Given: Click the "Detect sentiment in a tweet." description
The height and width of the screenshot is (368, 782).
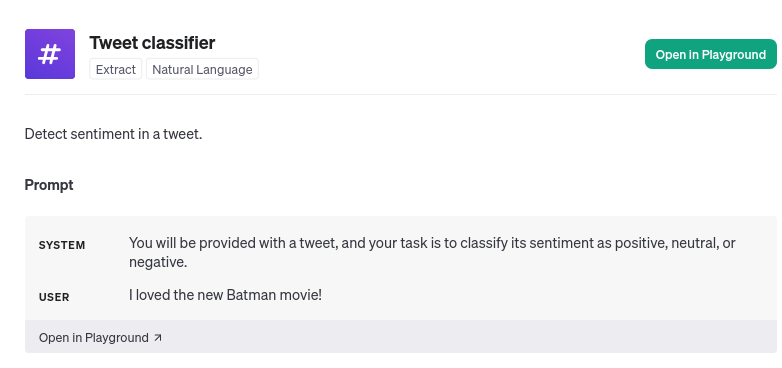Looking at the screenshot, I should 113,134.
